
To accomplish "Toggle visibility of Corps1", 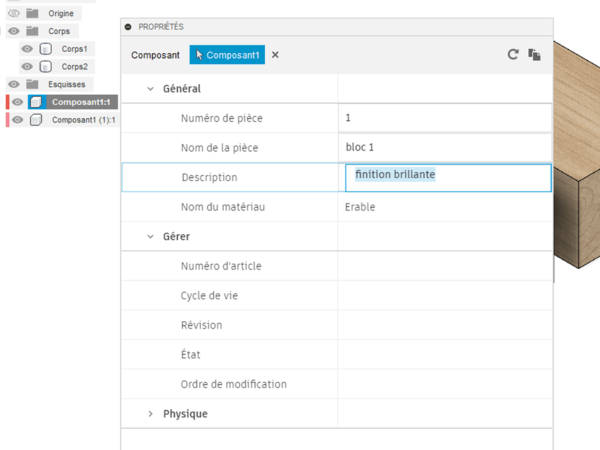I will [x=27, y=48].
